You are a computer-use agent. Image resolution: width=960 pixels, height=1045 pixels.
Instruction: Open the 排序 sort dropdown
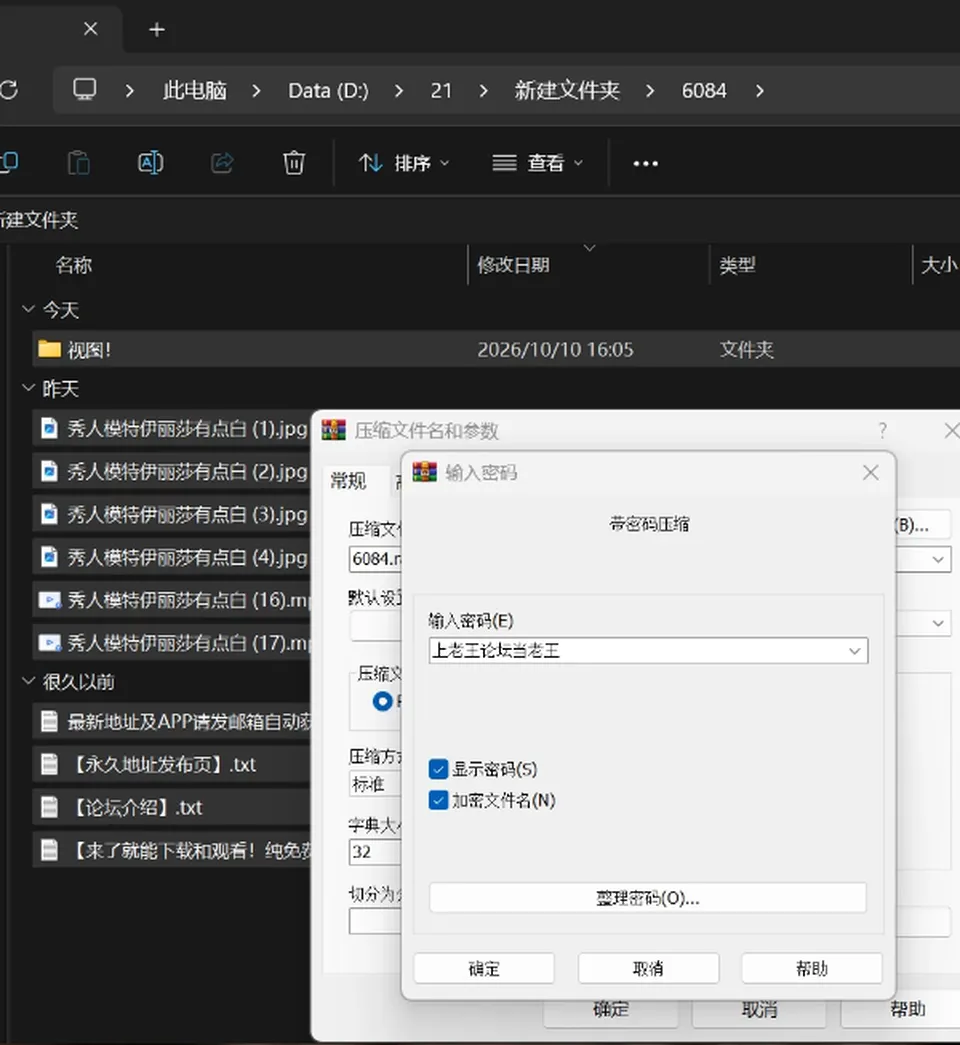point(404,163)
